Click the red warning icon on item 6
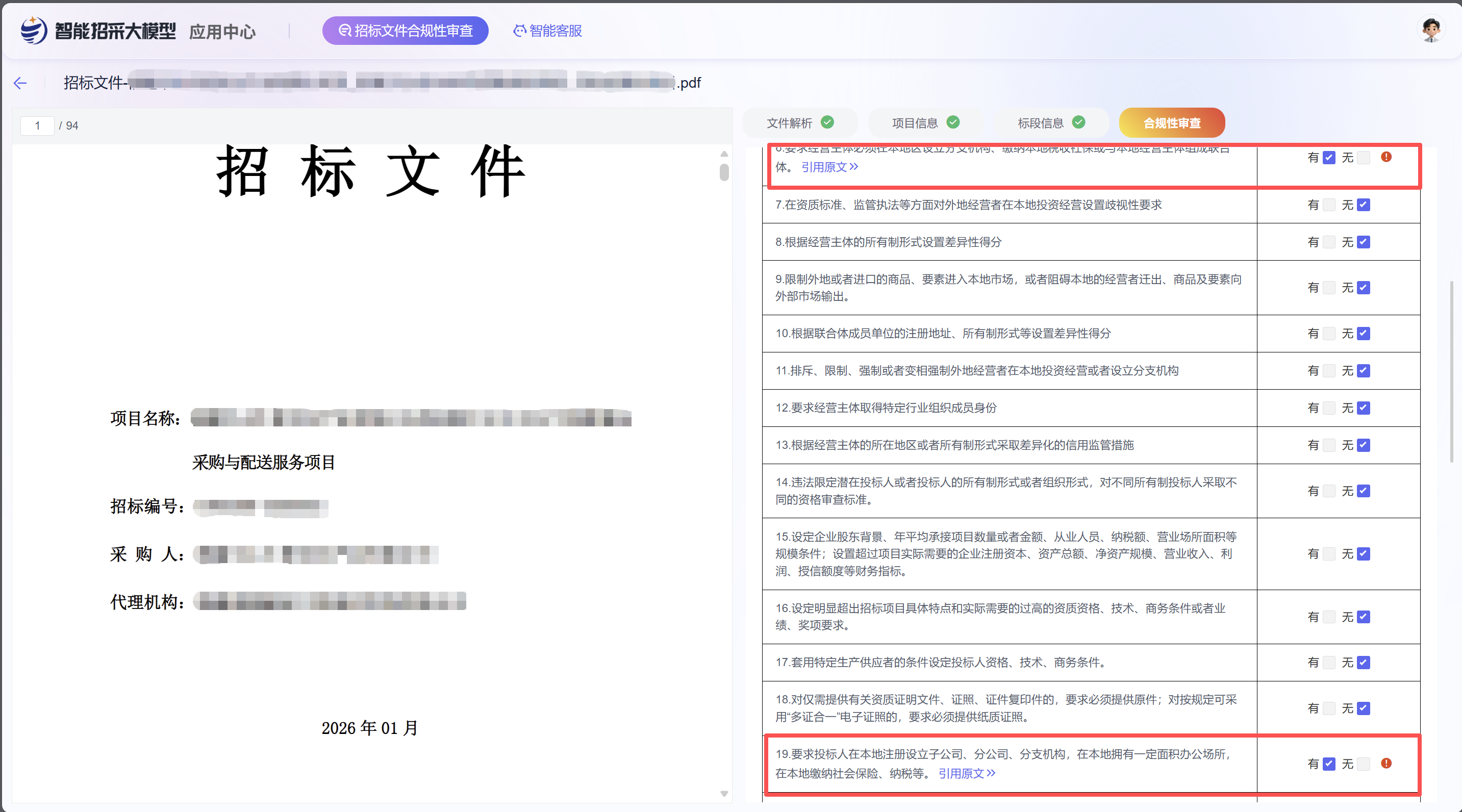 pyautogui.click(x=1386, y=157)
